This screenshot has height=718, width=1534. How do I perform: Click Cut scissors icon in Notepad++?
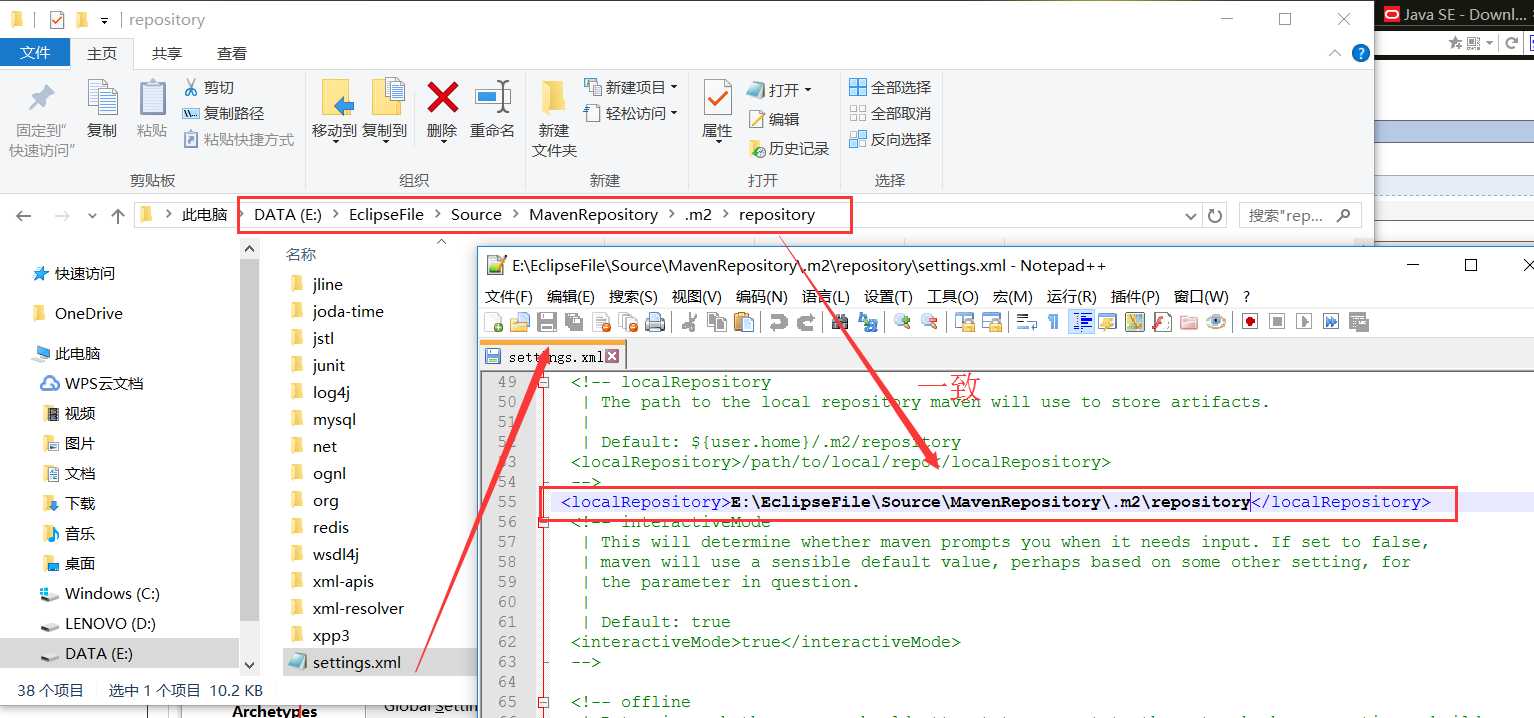coord(688,322)
